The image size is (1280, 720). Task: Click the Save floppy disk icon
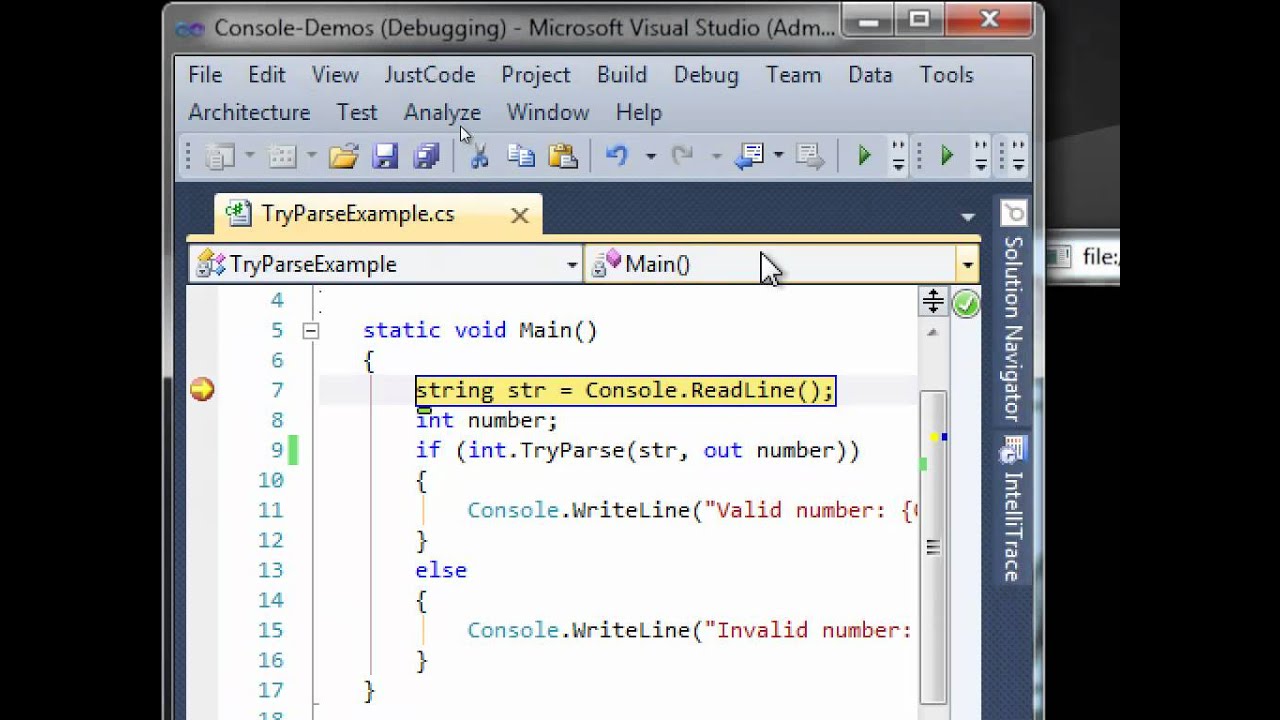385,156
